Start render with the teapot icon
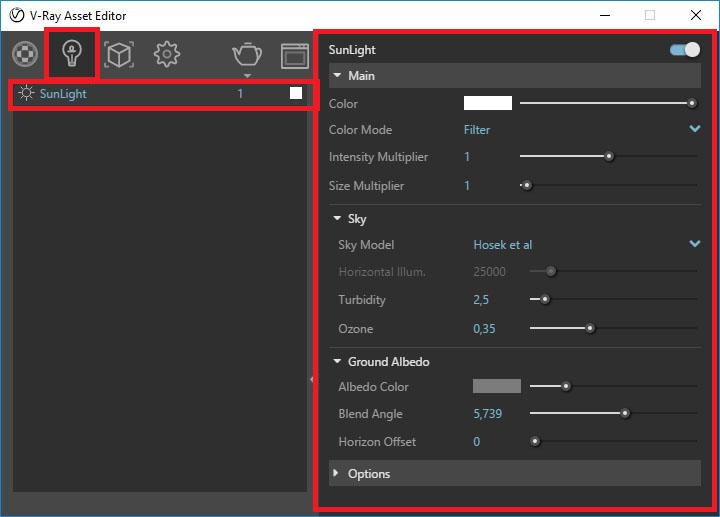This screenshot has height=517, width=720. 247,54
